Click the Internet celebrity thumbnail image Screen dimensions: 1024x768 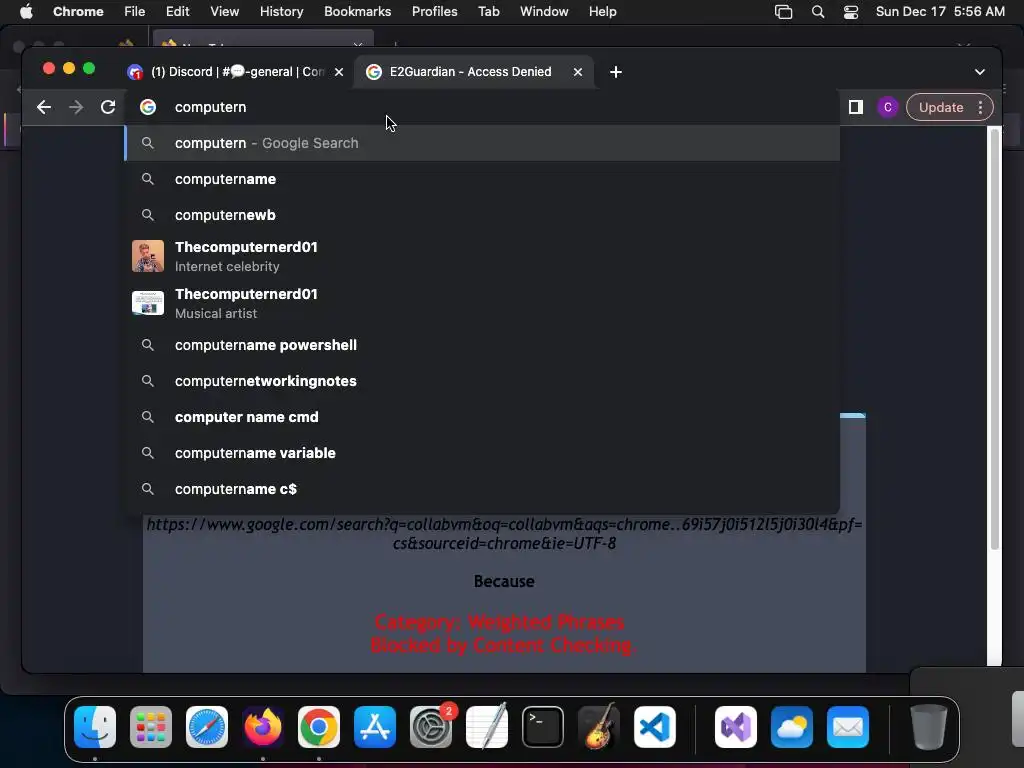tap(148, 256)
